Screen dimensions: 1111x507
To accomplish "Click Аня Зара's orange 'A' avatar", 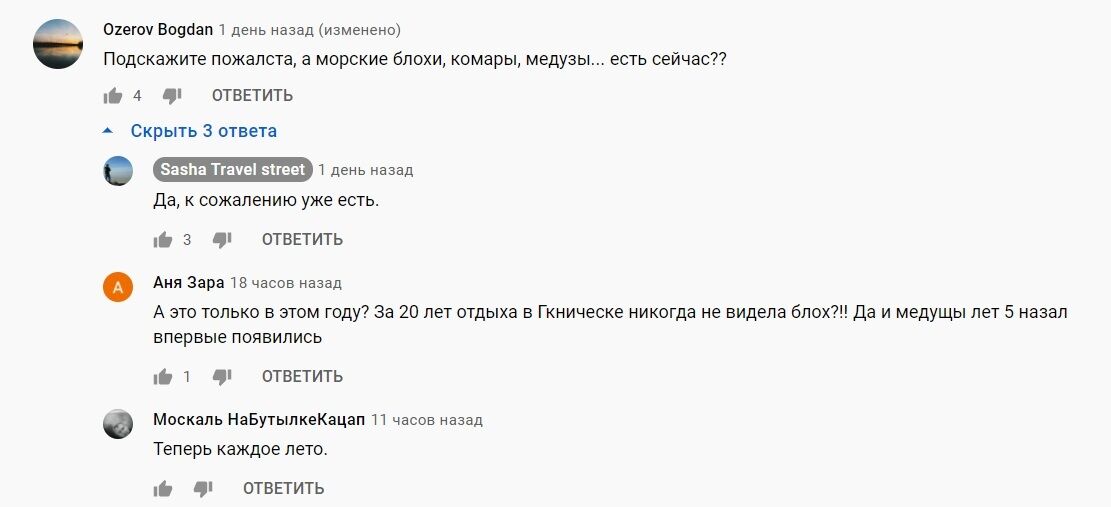I will 118,288.
